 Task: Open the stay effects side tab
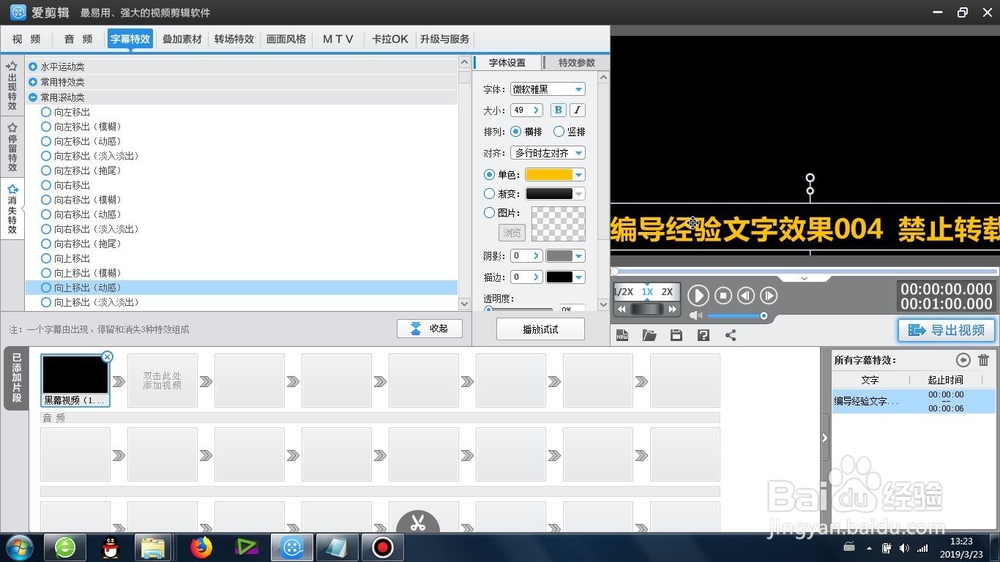coord(12,147)
